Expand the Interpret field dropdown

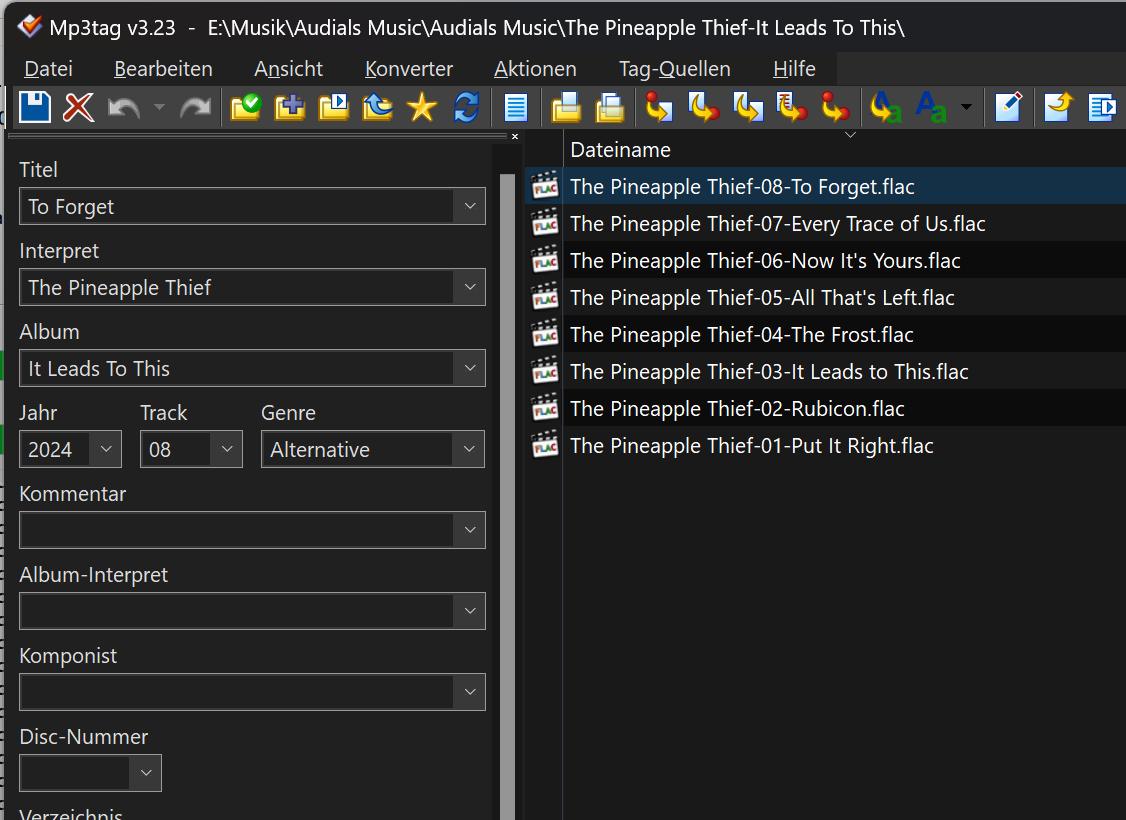[x=470, y=287]
